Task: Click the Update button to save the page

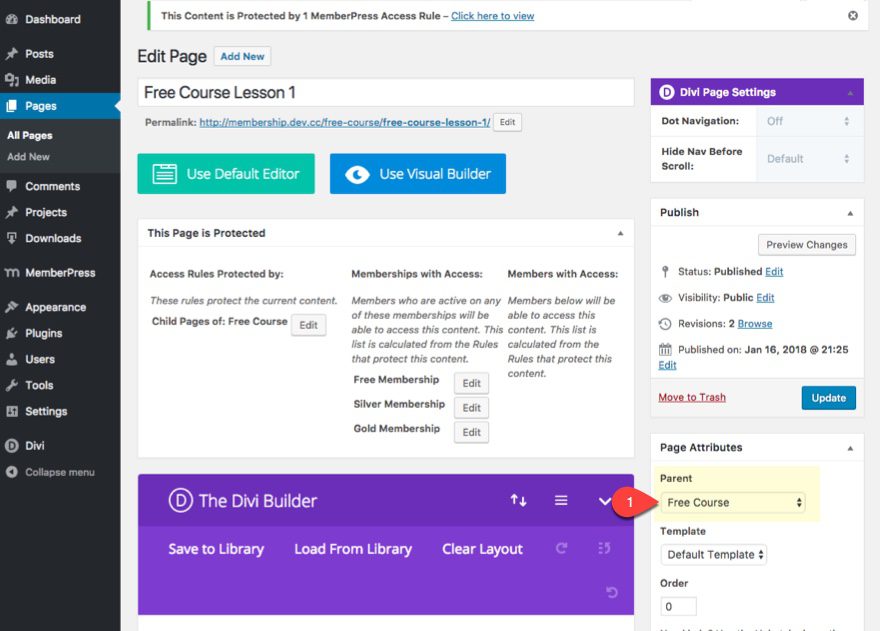Action: pos(828,397)
